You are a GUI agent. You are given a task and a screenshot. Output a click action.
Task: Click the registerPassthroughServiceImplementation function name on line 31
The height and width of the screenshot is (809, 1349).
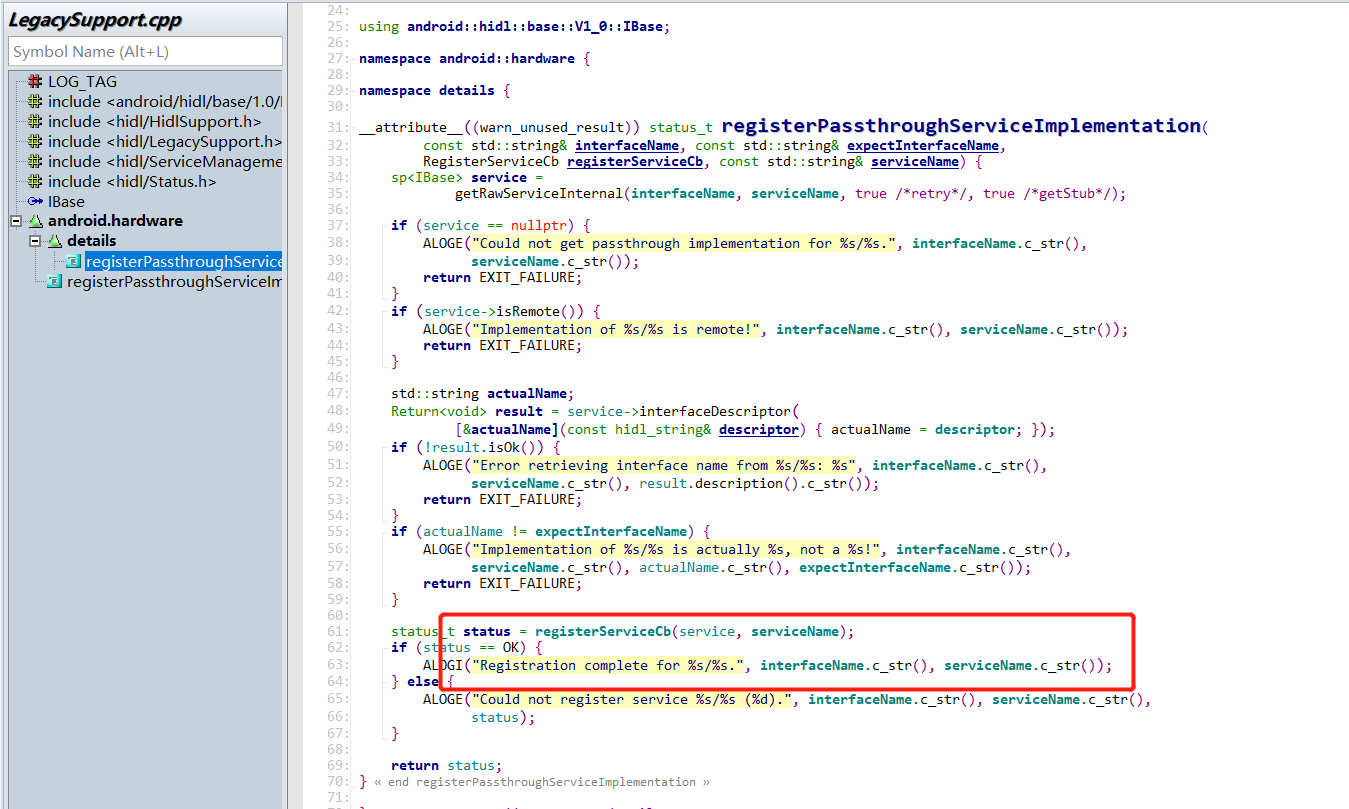pos(960,126)
